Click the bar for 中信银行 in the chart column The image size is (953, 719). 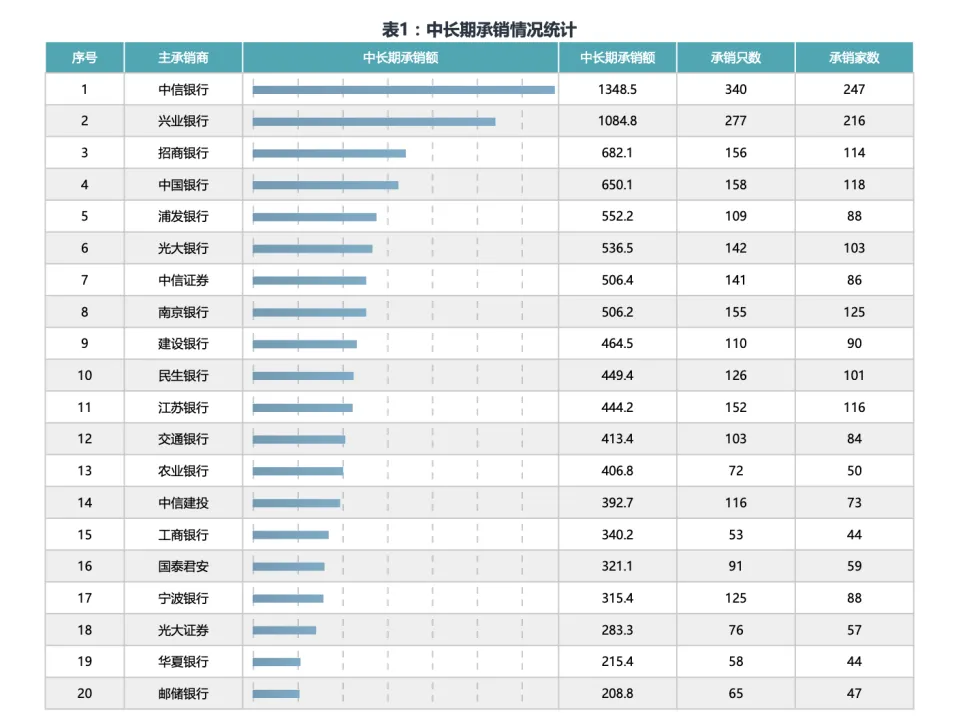pos(403,90)
